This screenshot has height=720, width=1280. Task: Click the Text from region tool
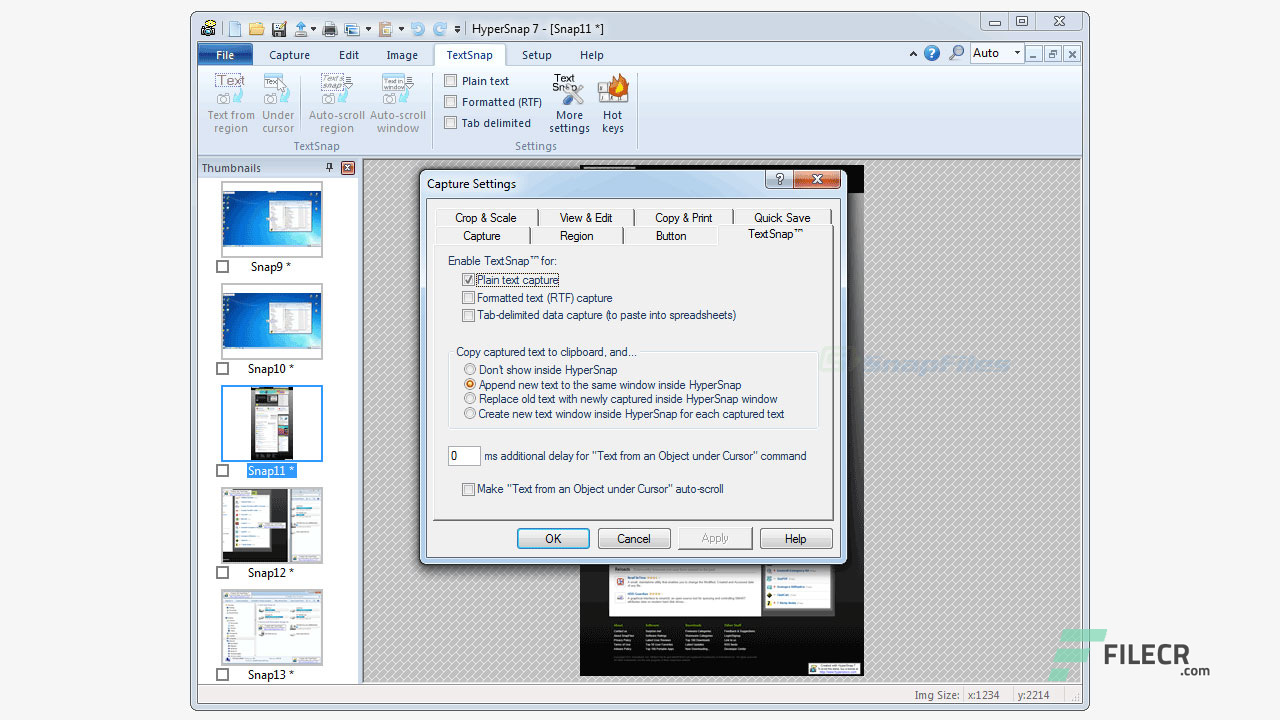[x=231, y=104]
